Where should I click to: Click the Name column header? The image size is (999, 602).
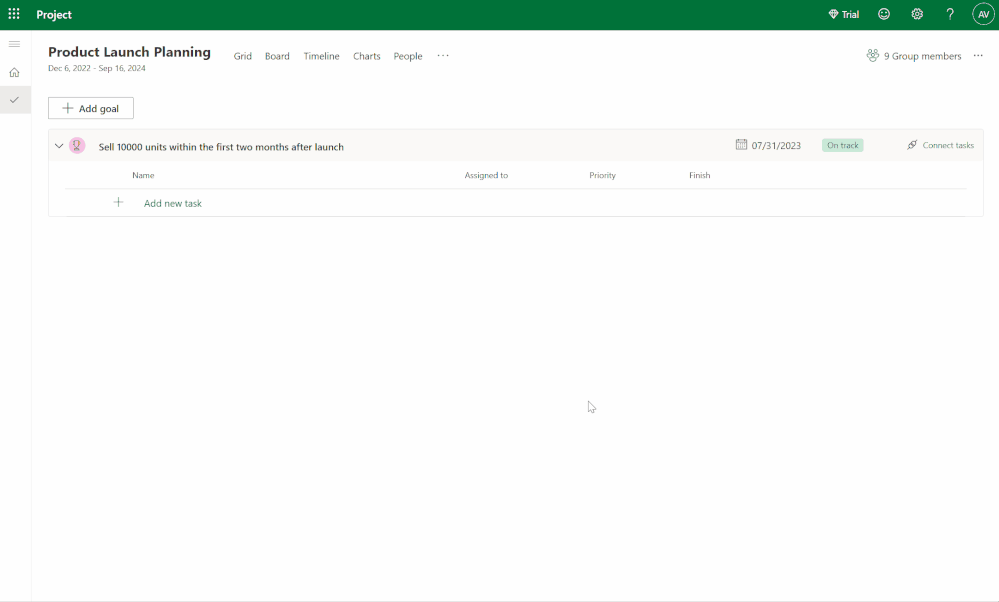click(143, 175)
